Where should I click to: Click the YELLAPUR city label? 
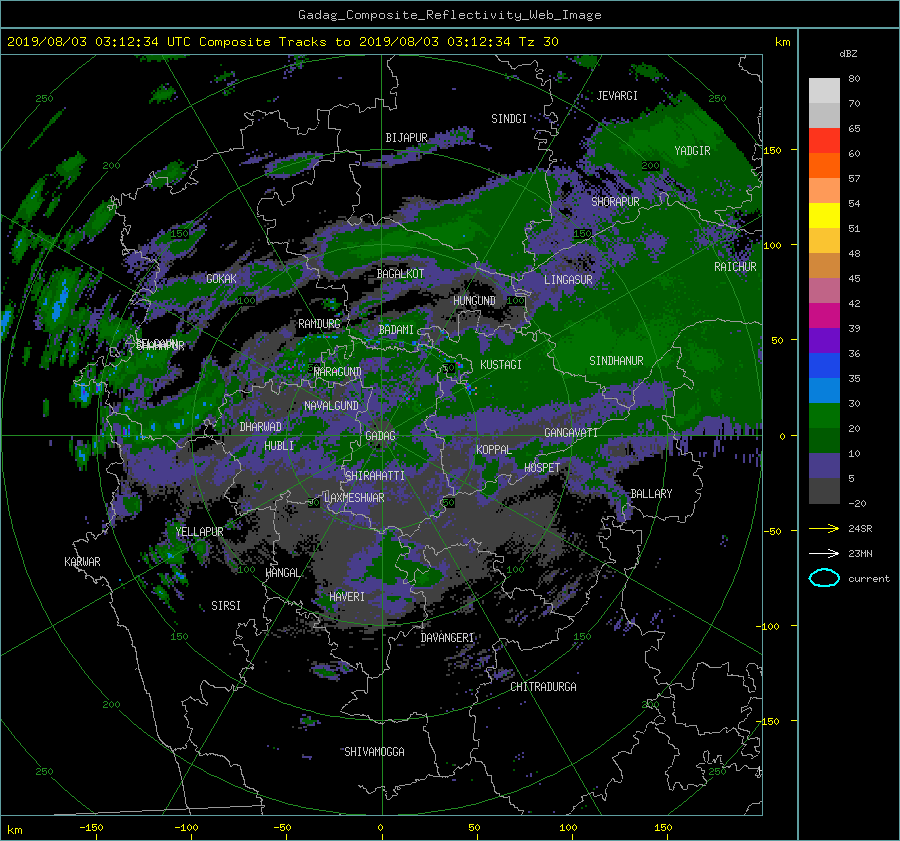(199, 532)
